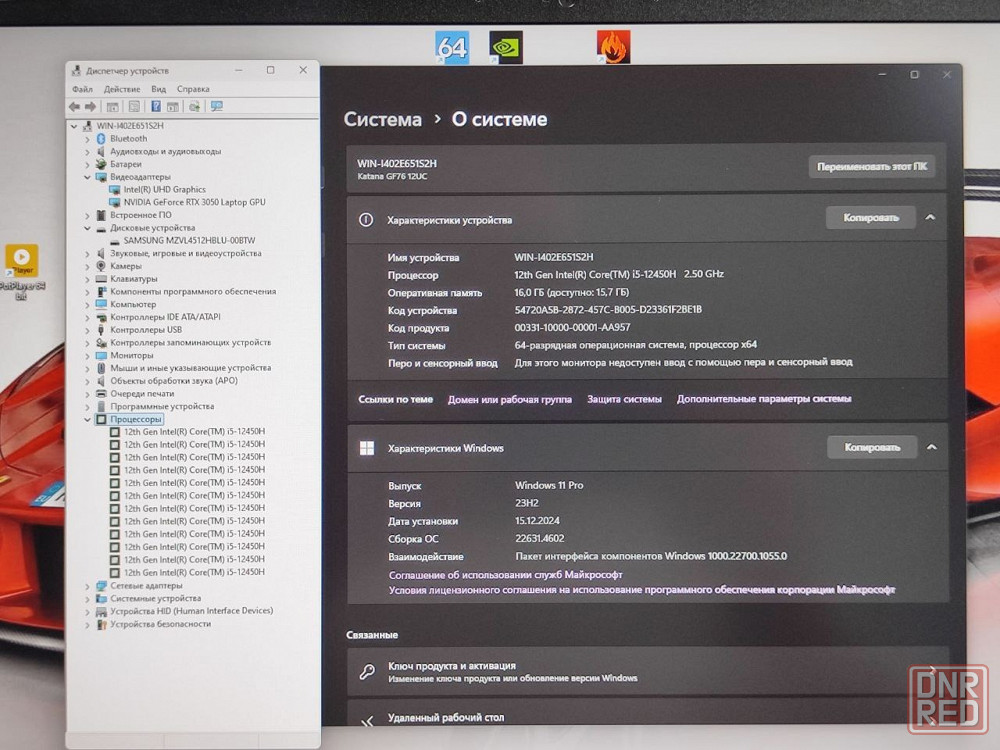Open the Файл menu

[82, 89]
